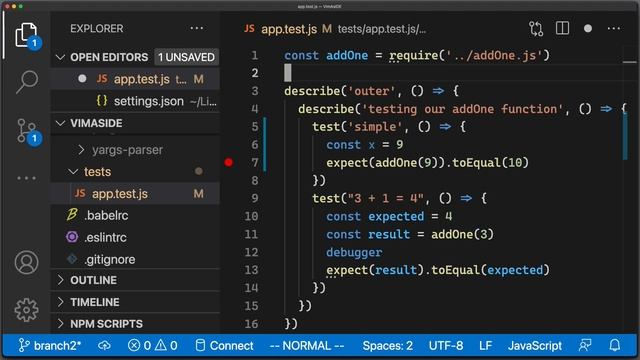Click 'require' on line 1
This screenshot has width=640, height=360.
point(413,55)
